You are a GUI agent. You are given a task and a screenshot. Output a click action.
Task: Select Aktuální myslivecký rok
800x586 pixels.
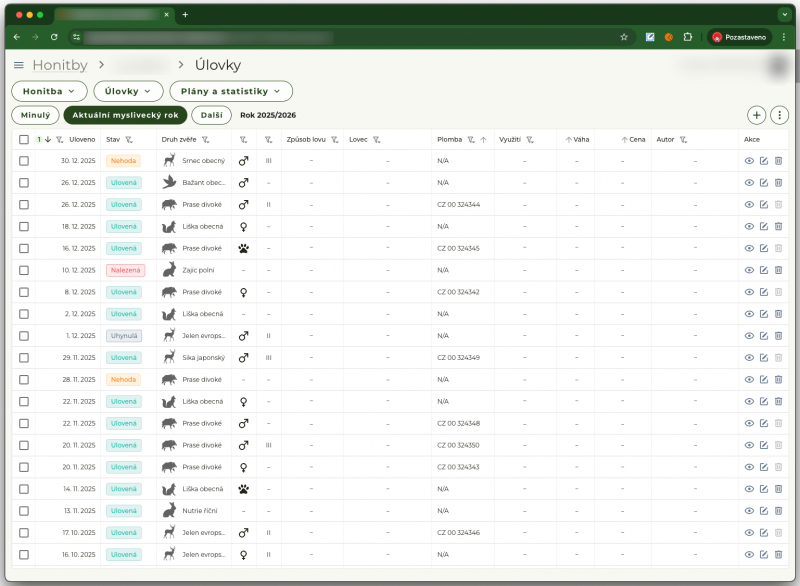coord(126,115)
